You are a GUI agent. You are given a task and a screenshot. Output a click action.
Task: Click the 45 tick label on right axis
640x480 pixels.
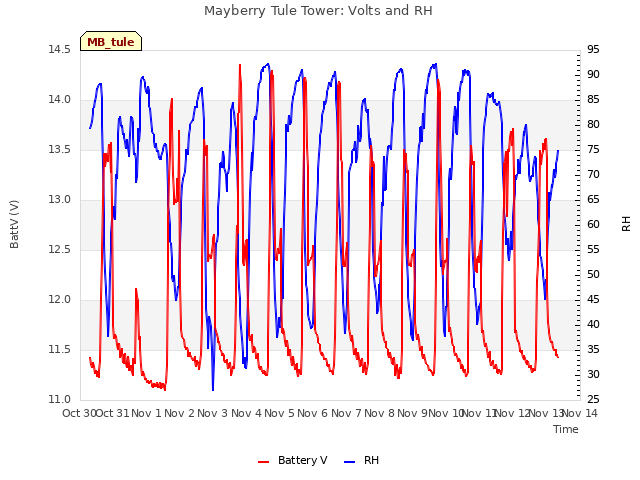click(x=593, y=300)
